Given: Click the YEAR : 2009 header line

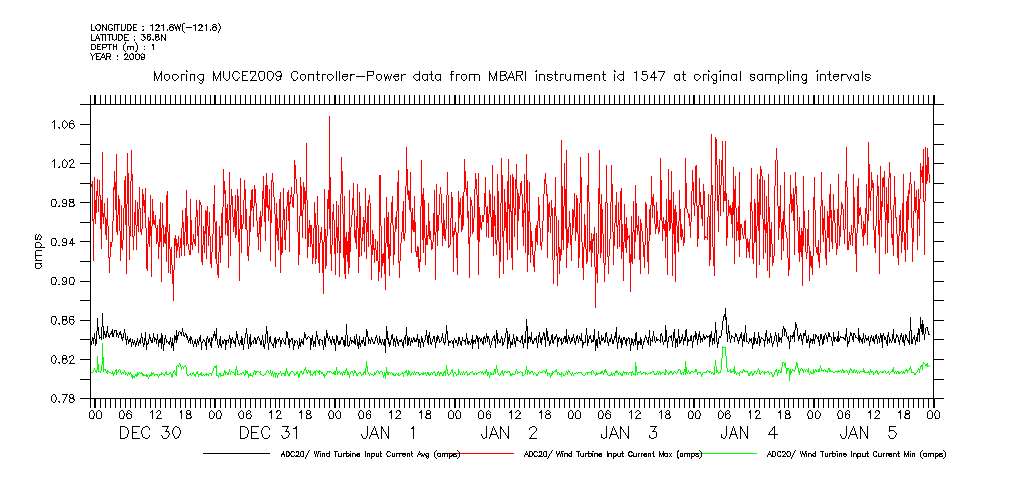Looking at the screenshot, I should (118, 57).
